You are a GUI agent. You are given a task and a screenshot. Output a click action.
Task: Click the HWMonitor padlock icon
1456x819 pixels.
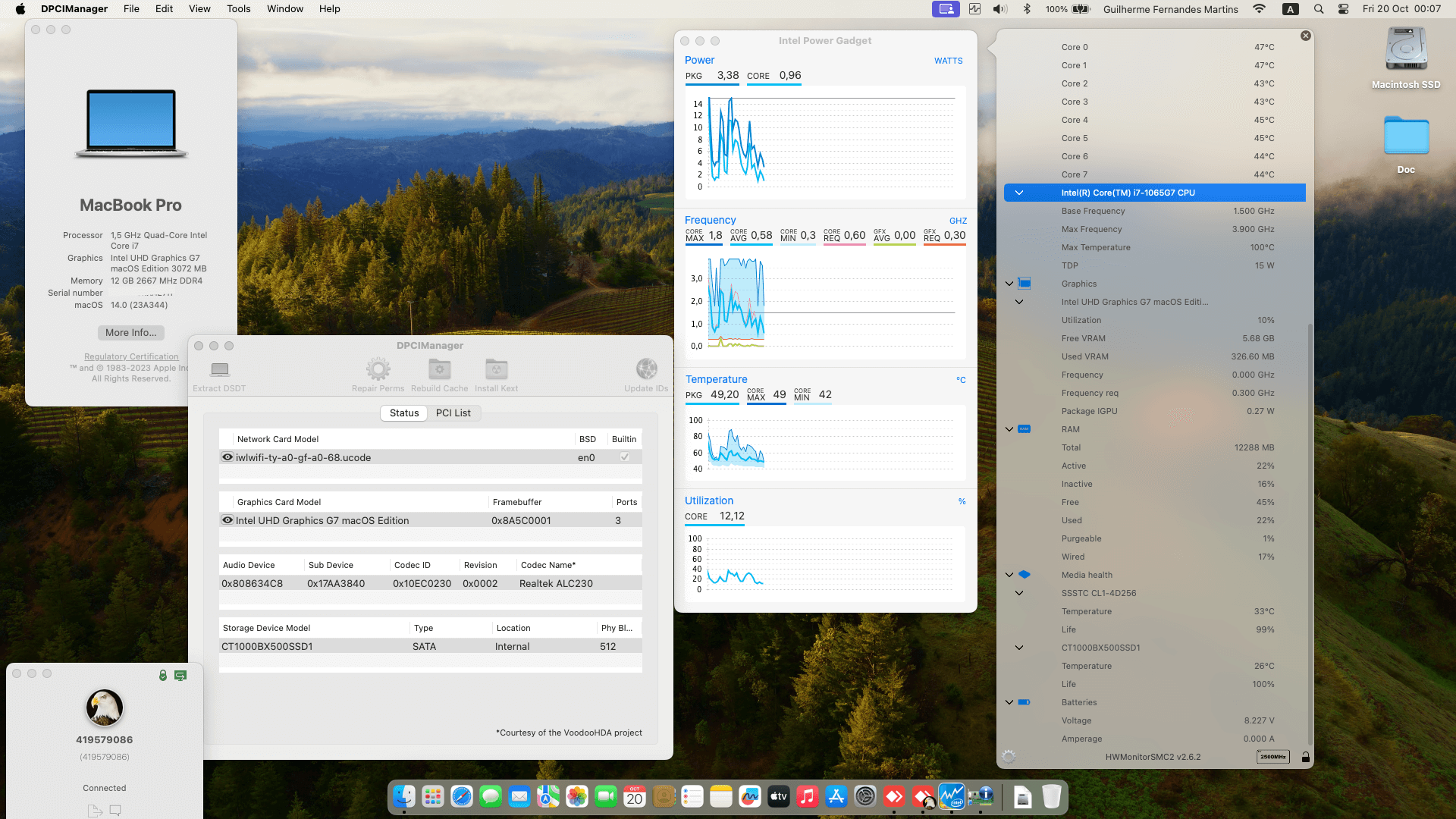click(1305, 757)
